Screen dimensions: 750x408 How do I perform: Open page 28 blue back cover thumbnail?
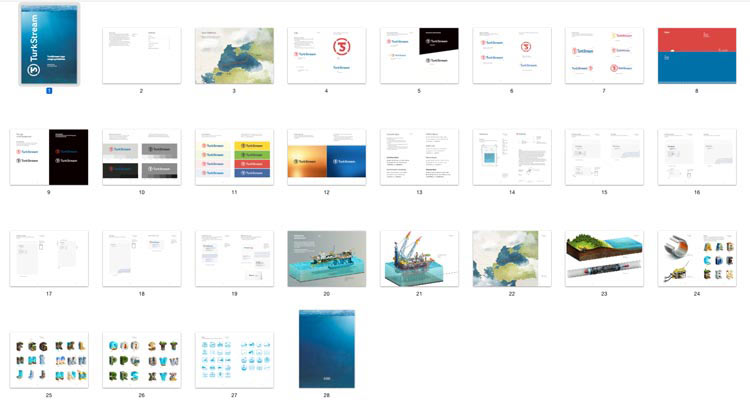(327, 349)
